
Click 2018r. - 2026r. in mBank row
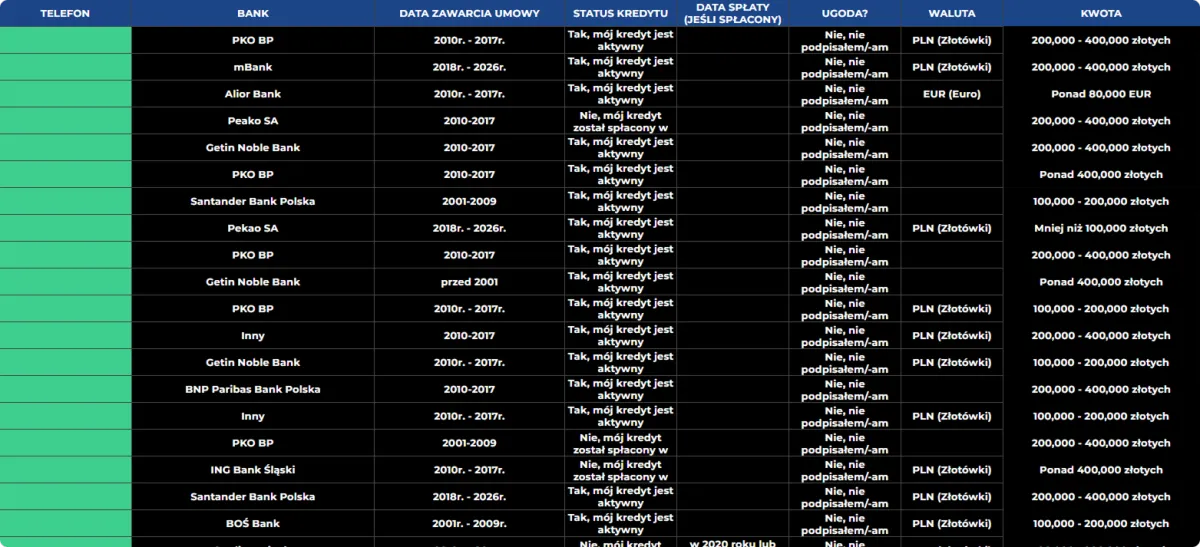point(469,67)
